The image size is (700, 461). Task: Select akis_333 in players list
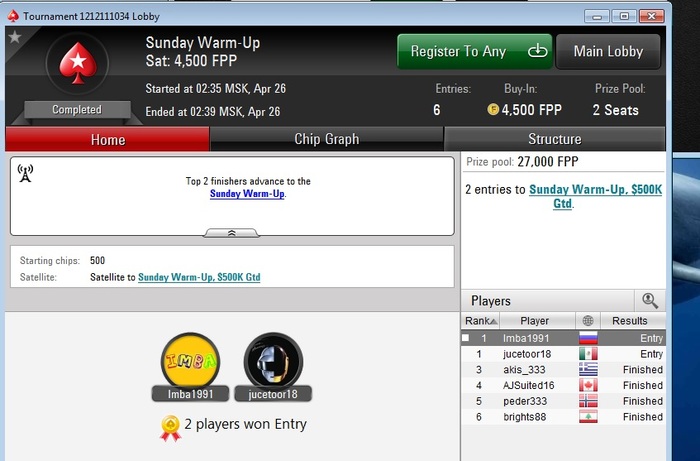(563, 370)
